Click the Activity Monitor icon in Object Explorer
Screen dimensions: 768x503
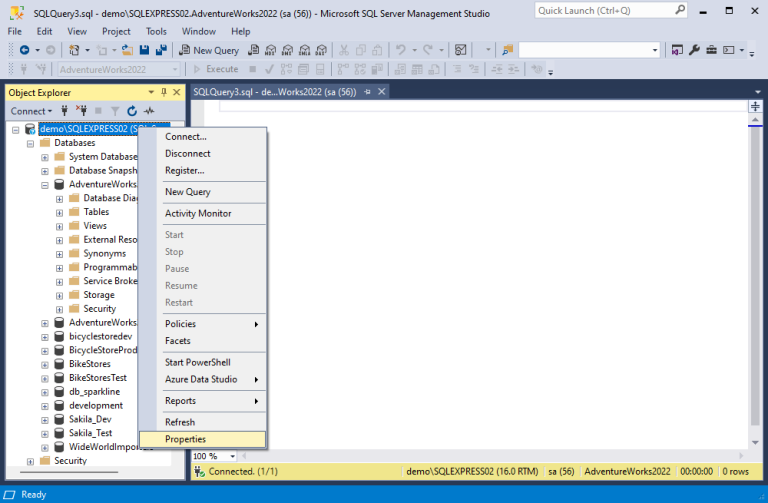coord(149,111)
